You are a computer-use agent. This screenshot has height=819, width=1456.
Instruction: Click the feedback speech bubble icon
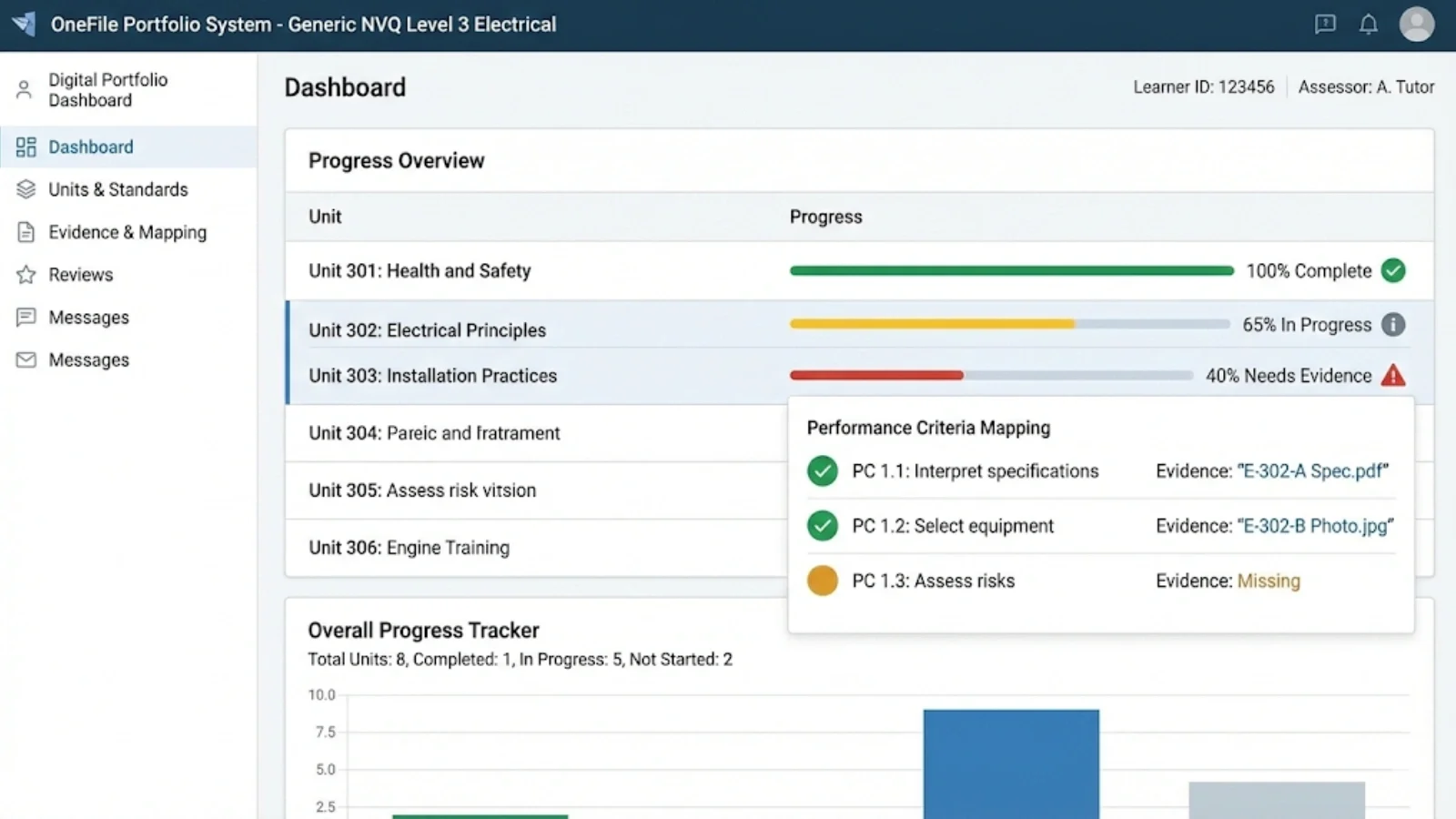coord(1325,25)
